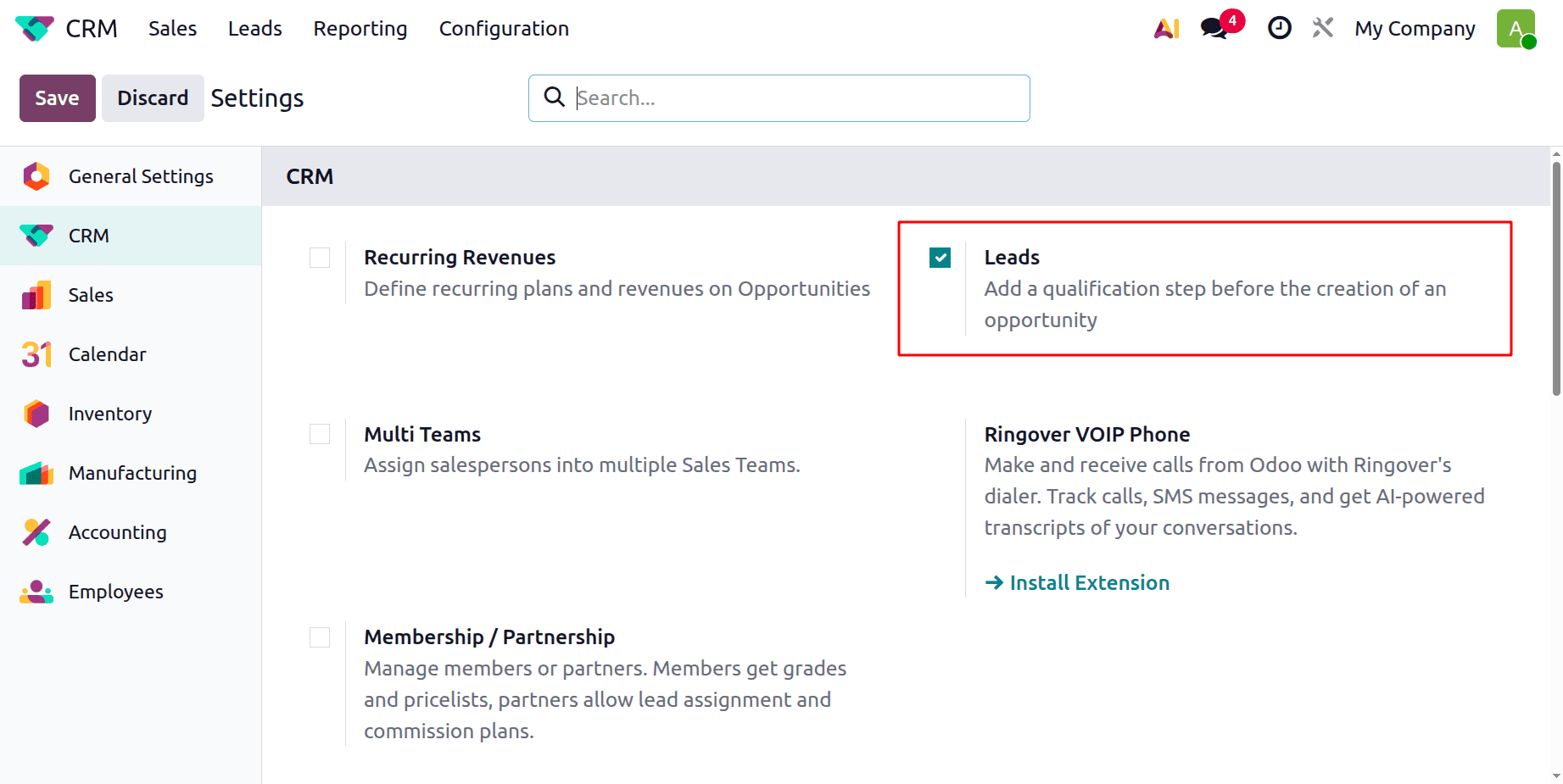Switch company via My Company
Screen dimensions: 1563x784
[x=1415, y=29]
